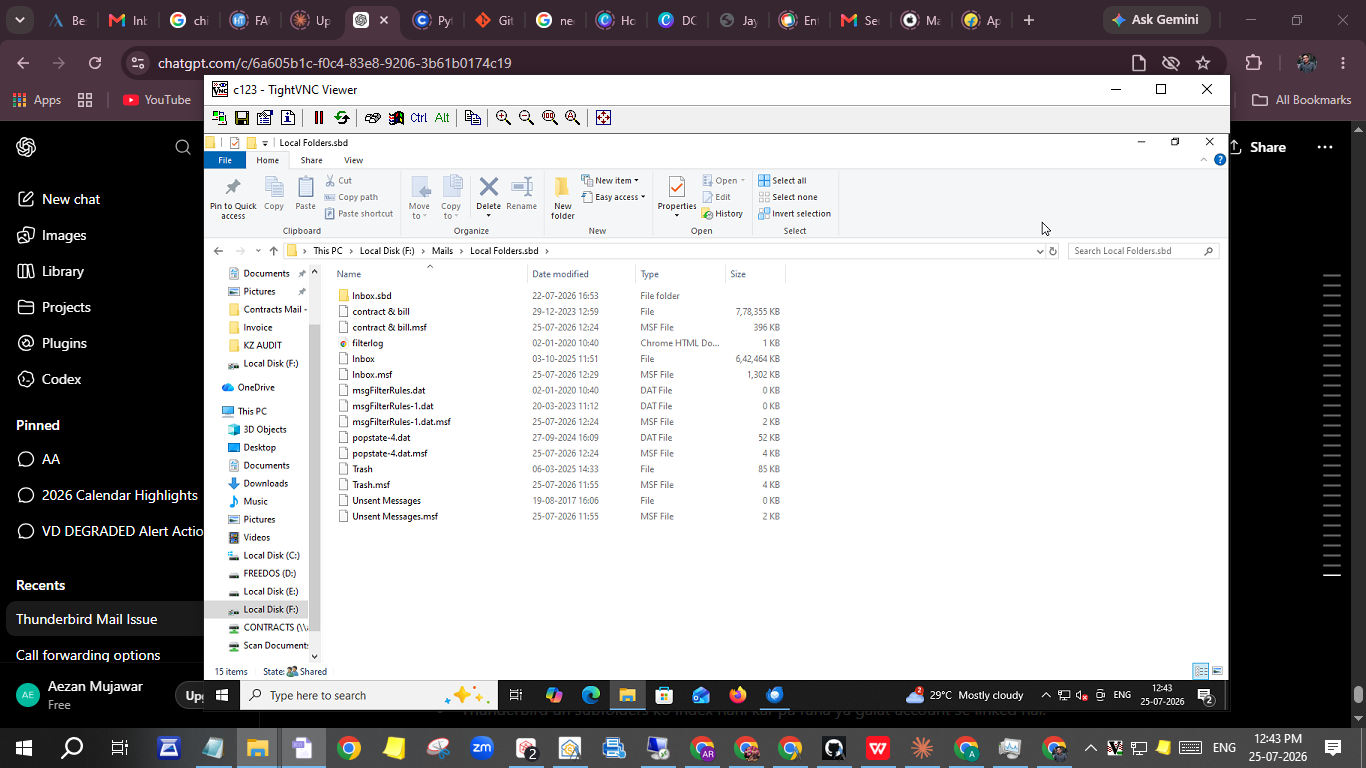Sort files by Date modified column
The height and width of the screenshot is (768, 1366).
[x=560, y=274]
